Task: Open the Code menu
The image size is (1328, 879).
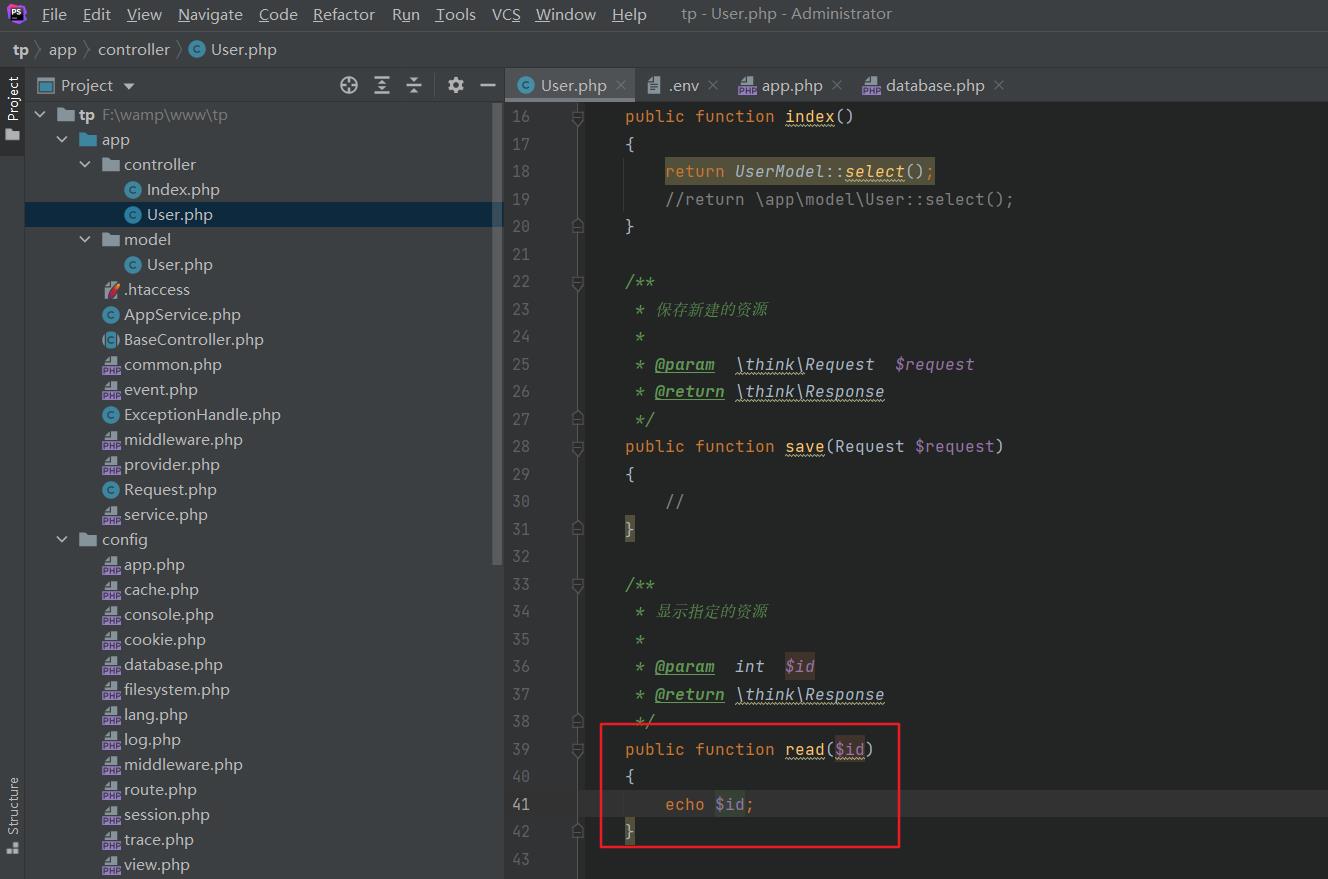Action: (278, 14)
